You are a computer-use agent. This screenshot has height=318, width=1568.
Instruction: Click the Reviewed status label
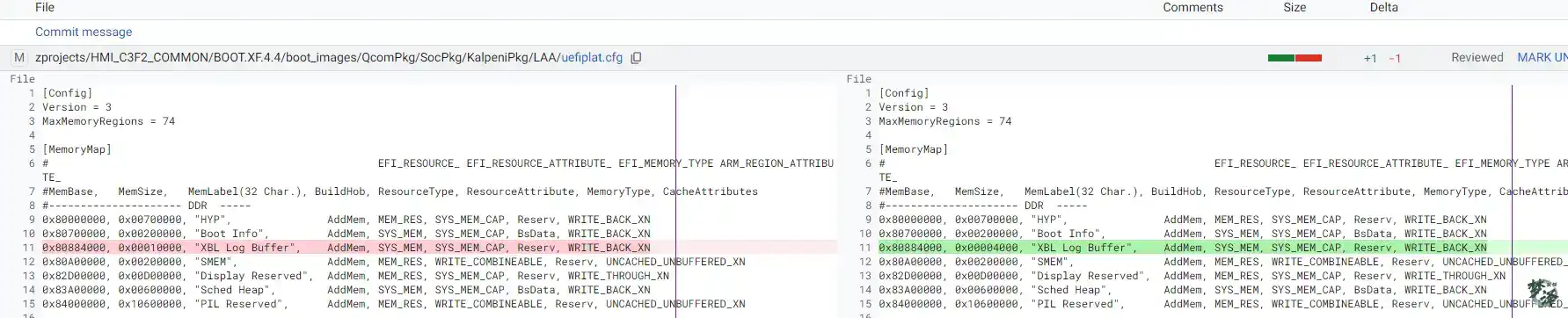coord(1477,58)
